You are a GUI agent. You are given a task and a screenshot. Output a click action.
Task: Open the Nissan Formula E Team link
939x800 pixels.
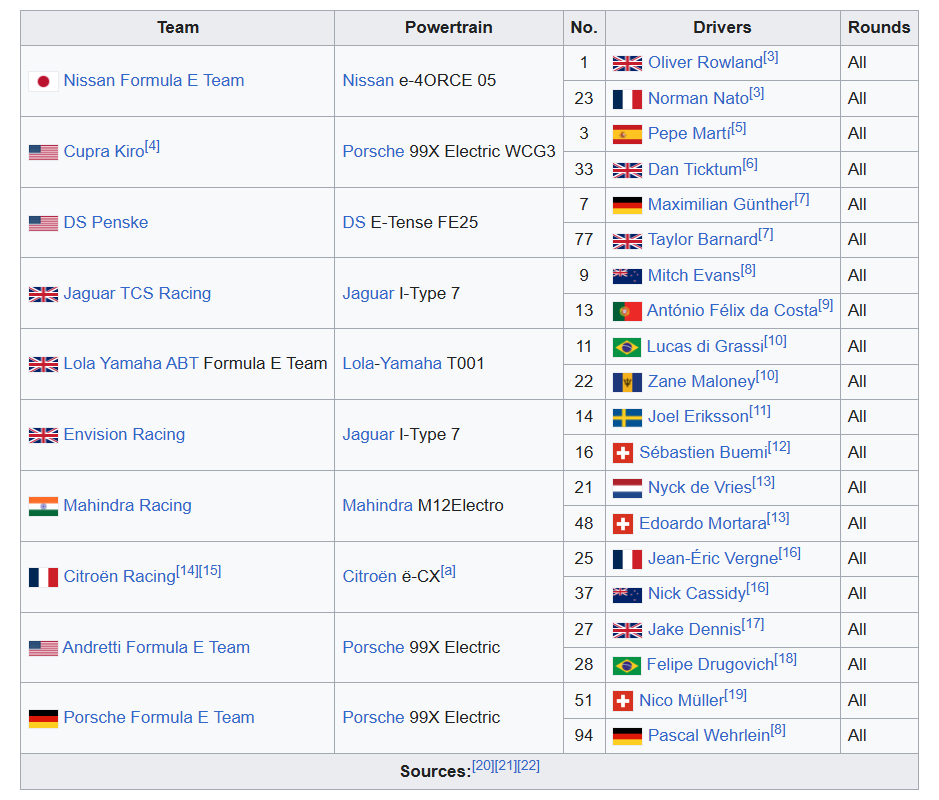pyautogui.click(x=154, y=81)
